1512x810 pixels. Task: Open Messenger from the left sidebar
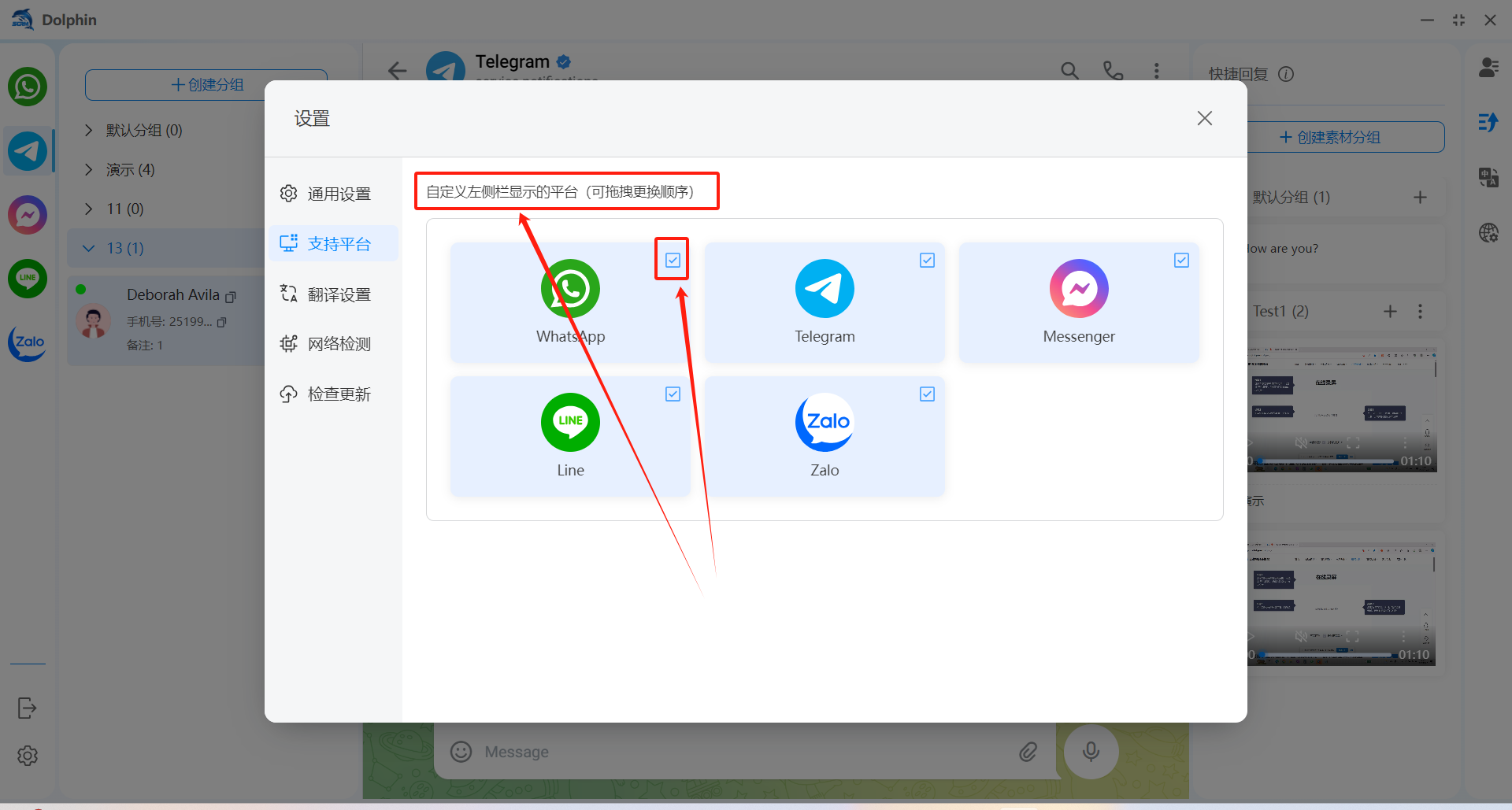click(x=28, y=215)
